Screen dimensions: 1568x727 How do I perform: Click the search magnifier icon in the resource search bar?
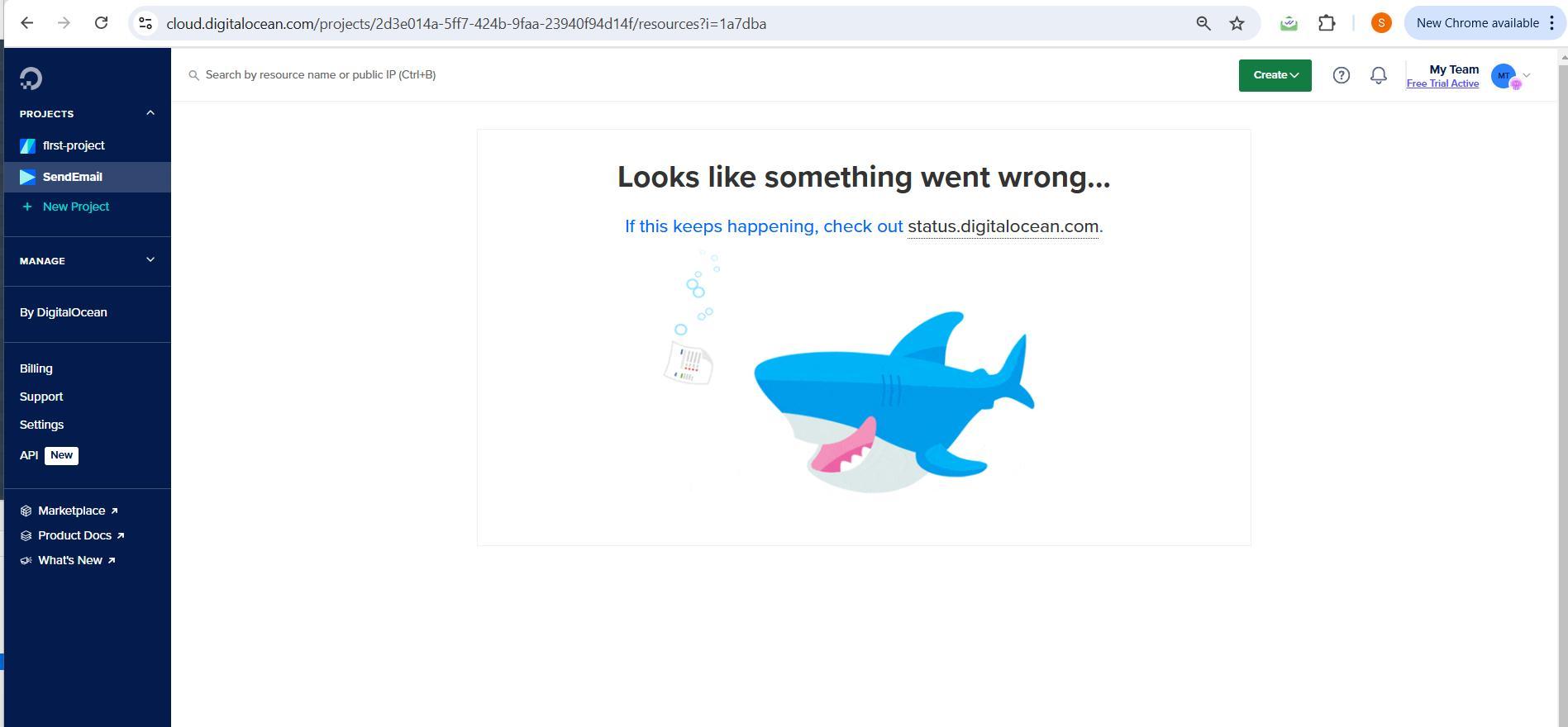[194, 75]
